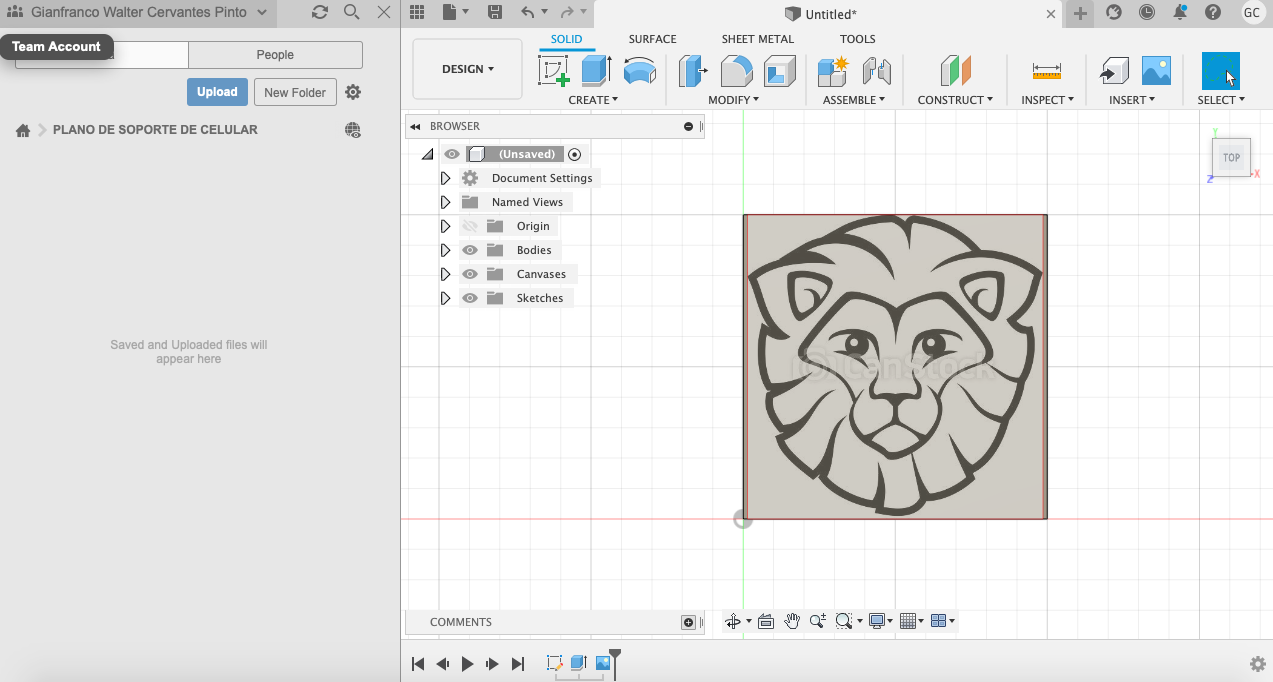1273x682 pixels.
Task: Open timeline settings gear
Action: click(1258, 664)
